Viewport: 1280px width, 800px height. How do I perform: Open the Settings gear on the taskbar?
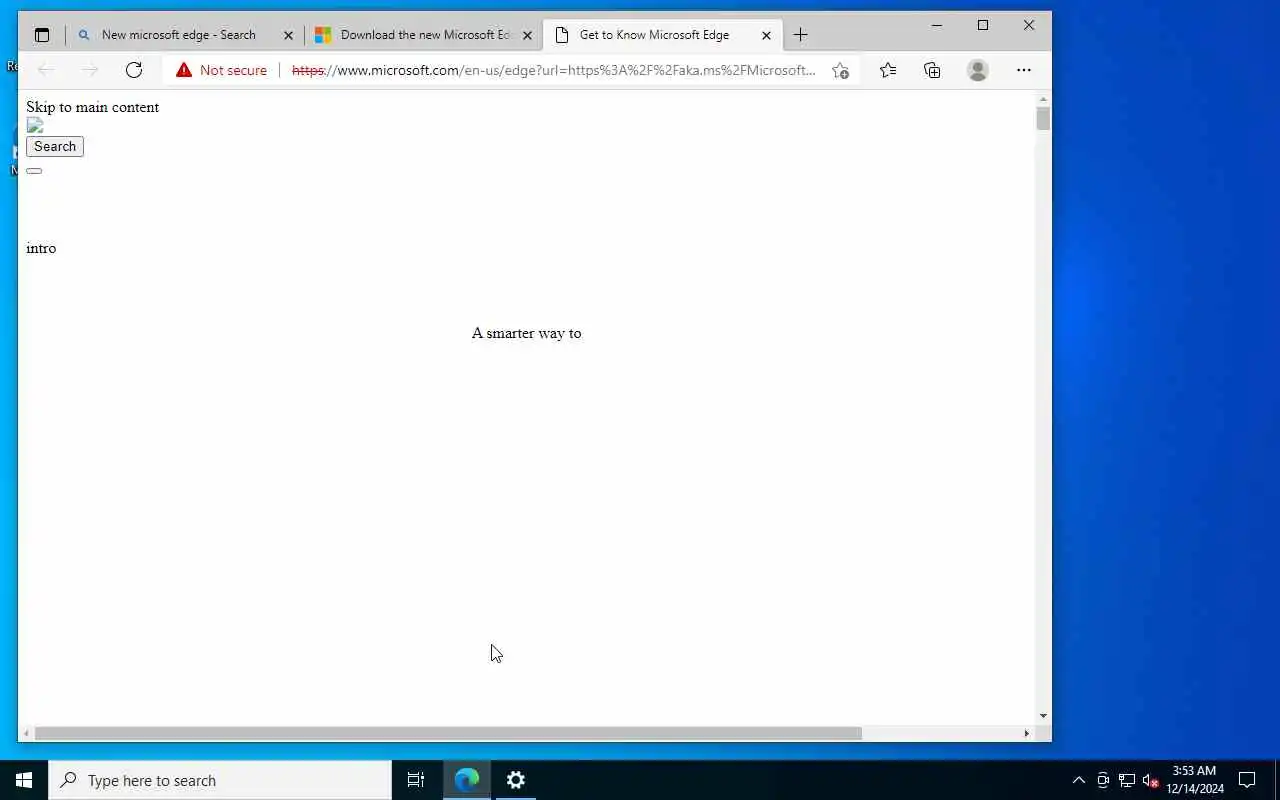tap(516, 780)
